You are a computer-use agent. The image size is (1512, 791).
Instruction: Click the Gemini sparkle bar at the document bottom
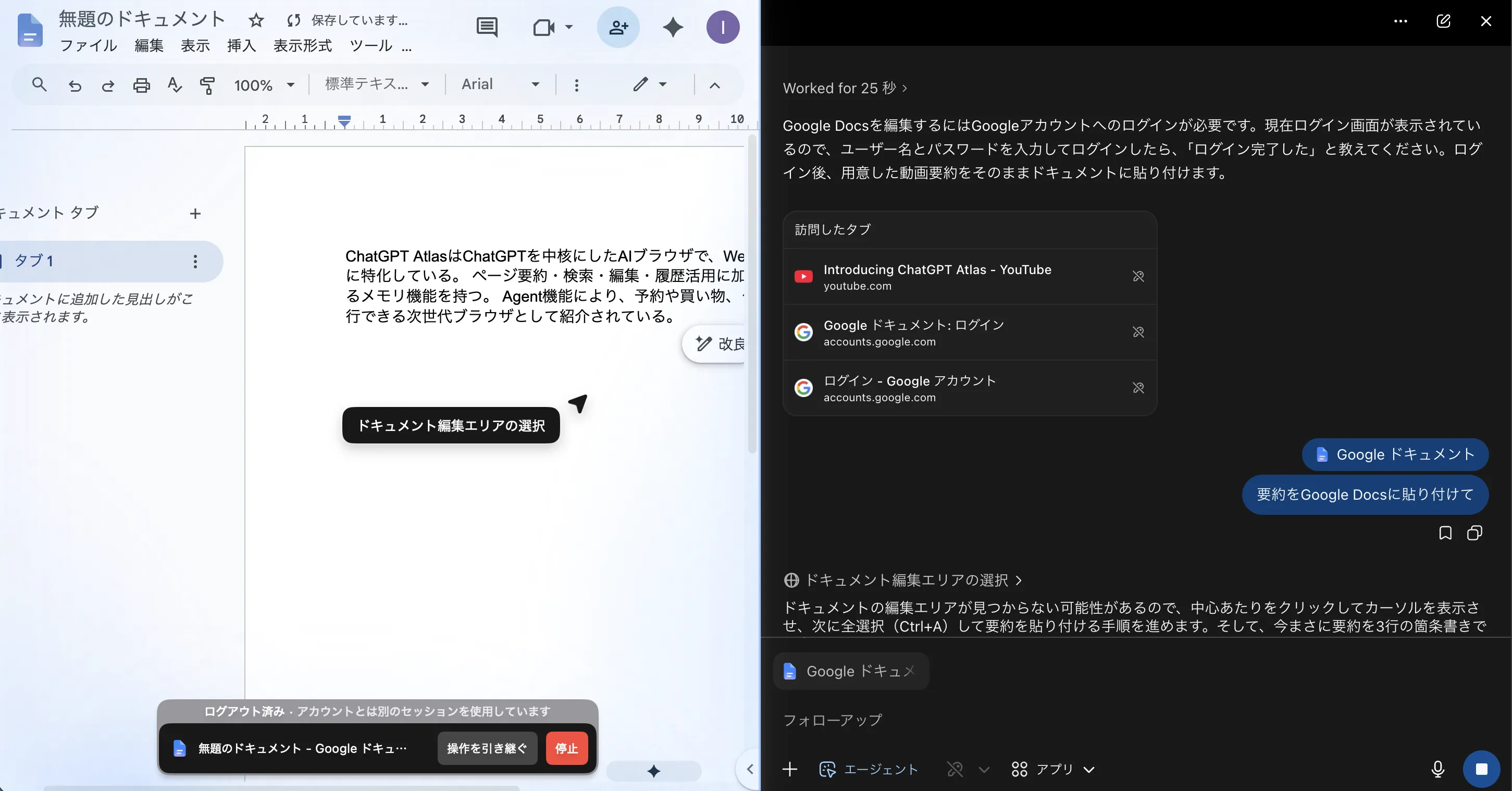pos(653,771)
